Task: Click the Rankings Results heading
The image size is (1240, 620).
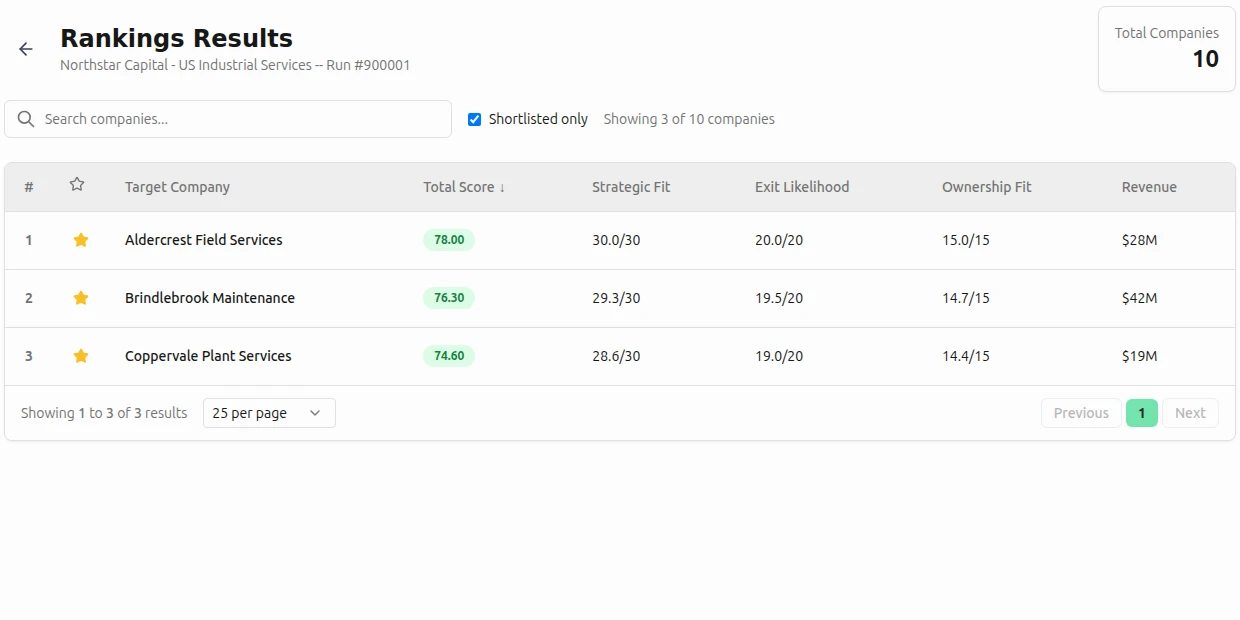Action: (x=176, y=38)
